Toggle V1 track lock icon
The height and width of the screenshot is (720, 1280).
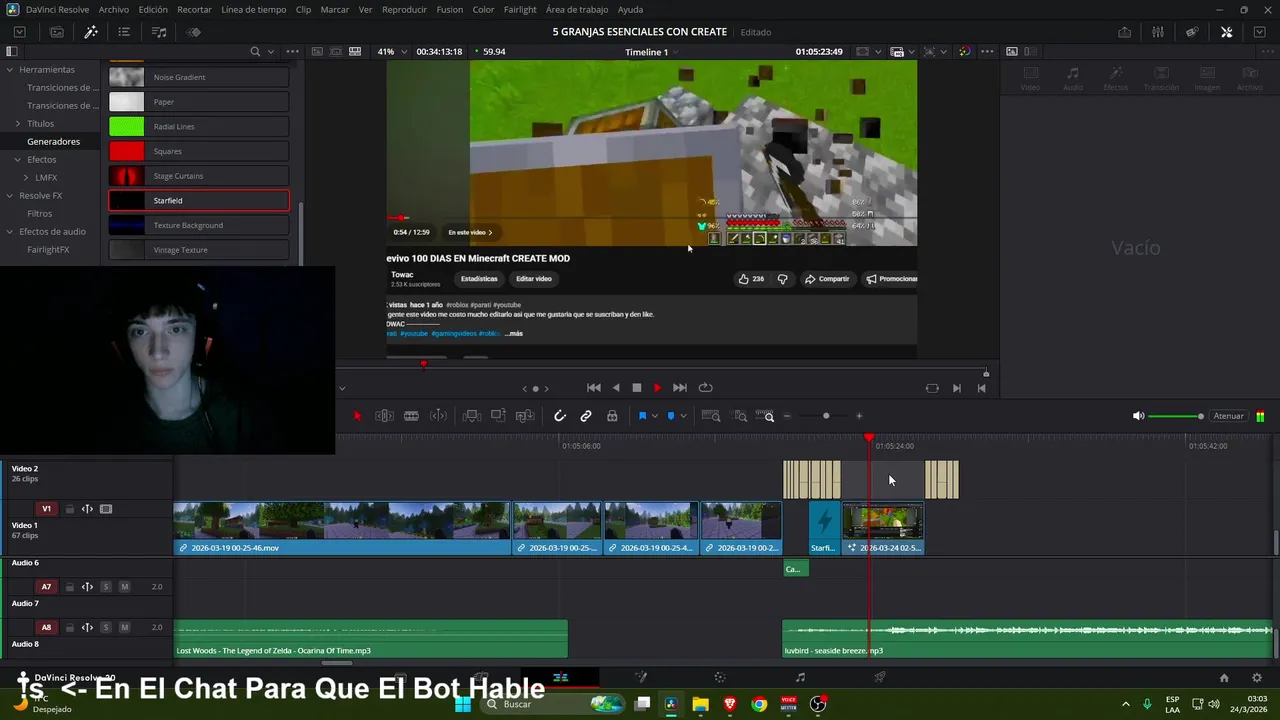pyautogui.click(x=69, y=509)
